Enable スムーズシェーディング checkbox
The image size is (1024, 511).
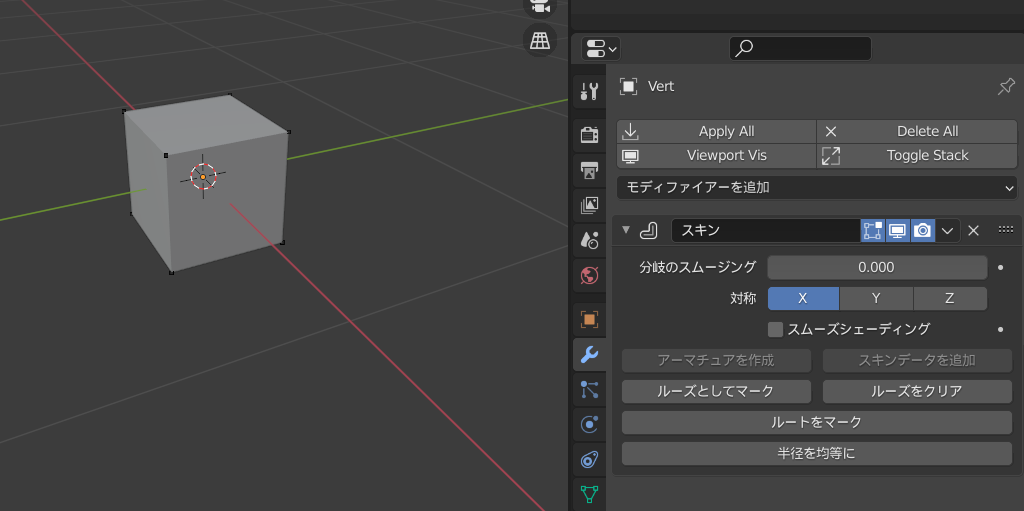(x=775, y=329)
